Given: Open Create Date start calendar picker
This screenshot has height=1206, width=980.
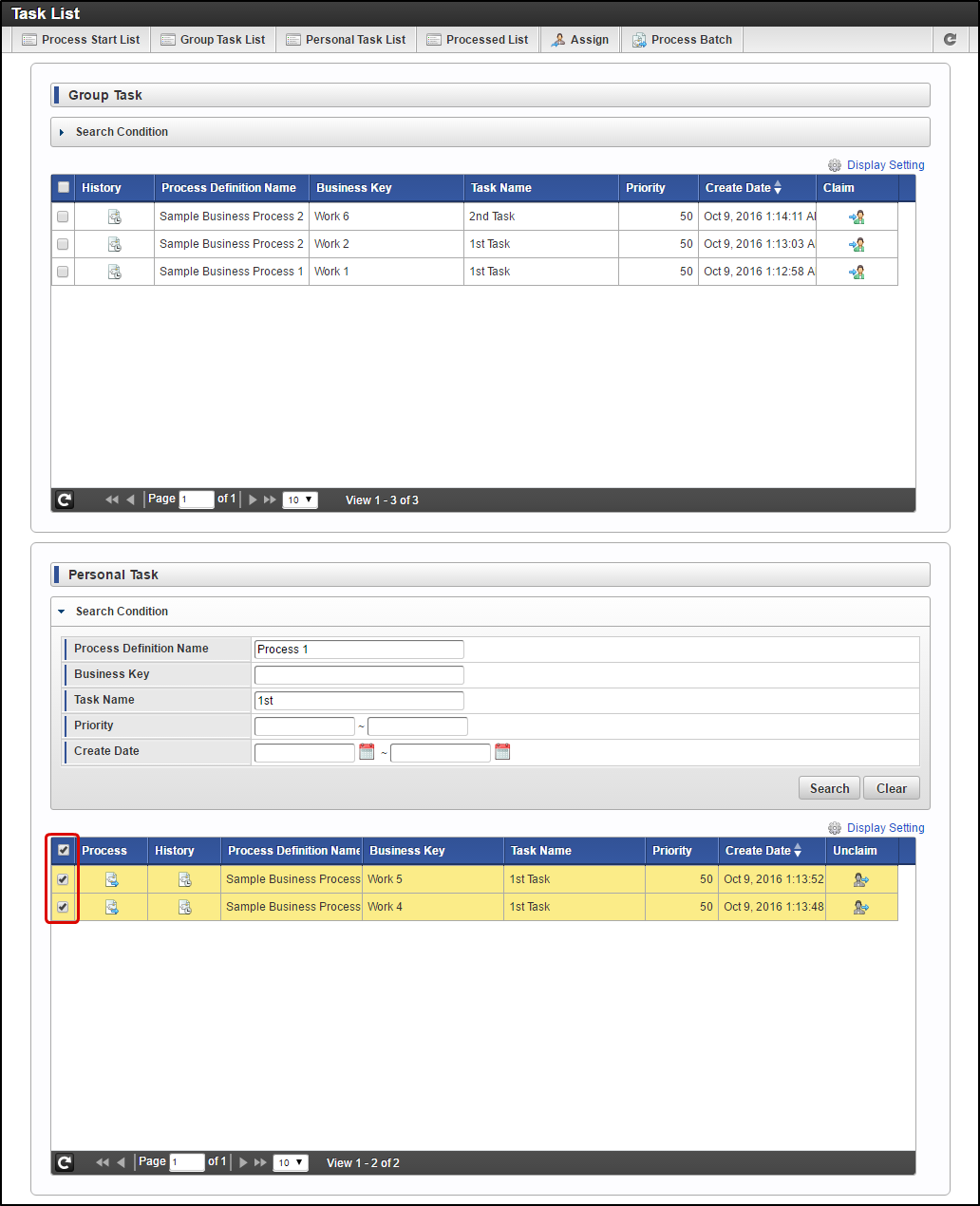Looking at the screenshot, I should [x=367, y=752].
